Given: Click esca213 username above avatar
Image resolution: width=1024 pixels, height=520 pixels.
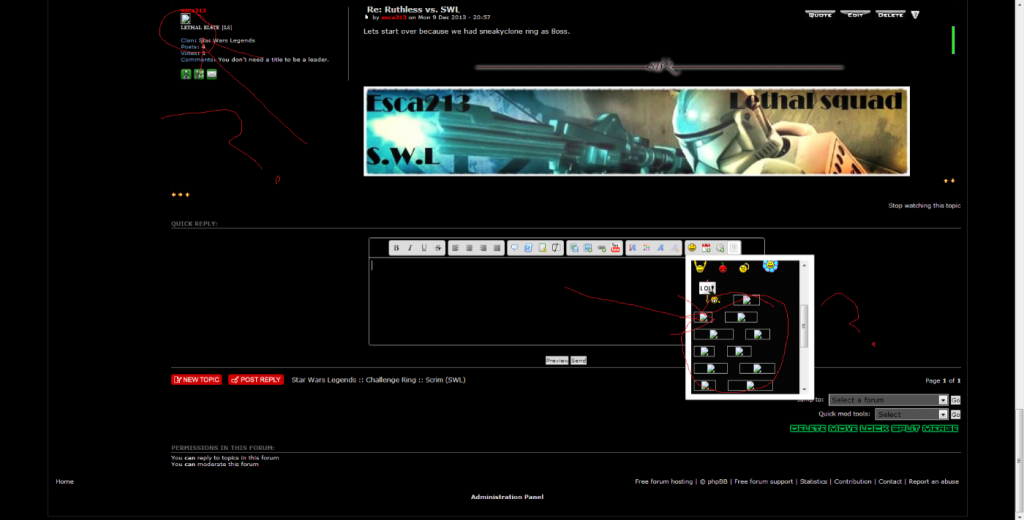Looking at the screenshot, I should pos(193,10).
